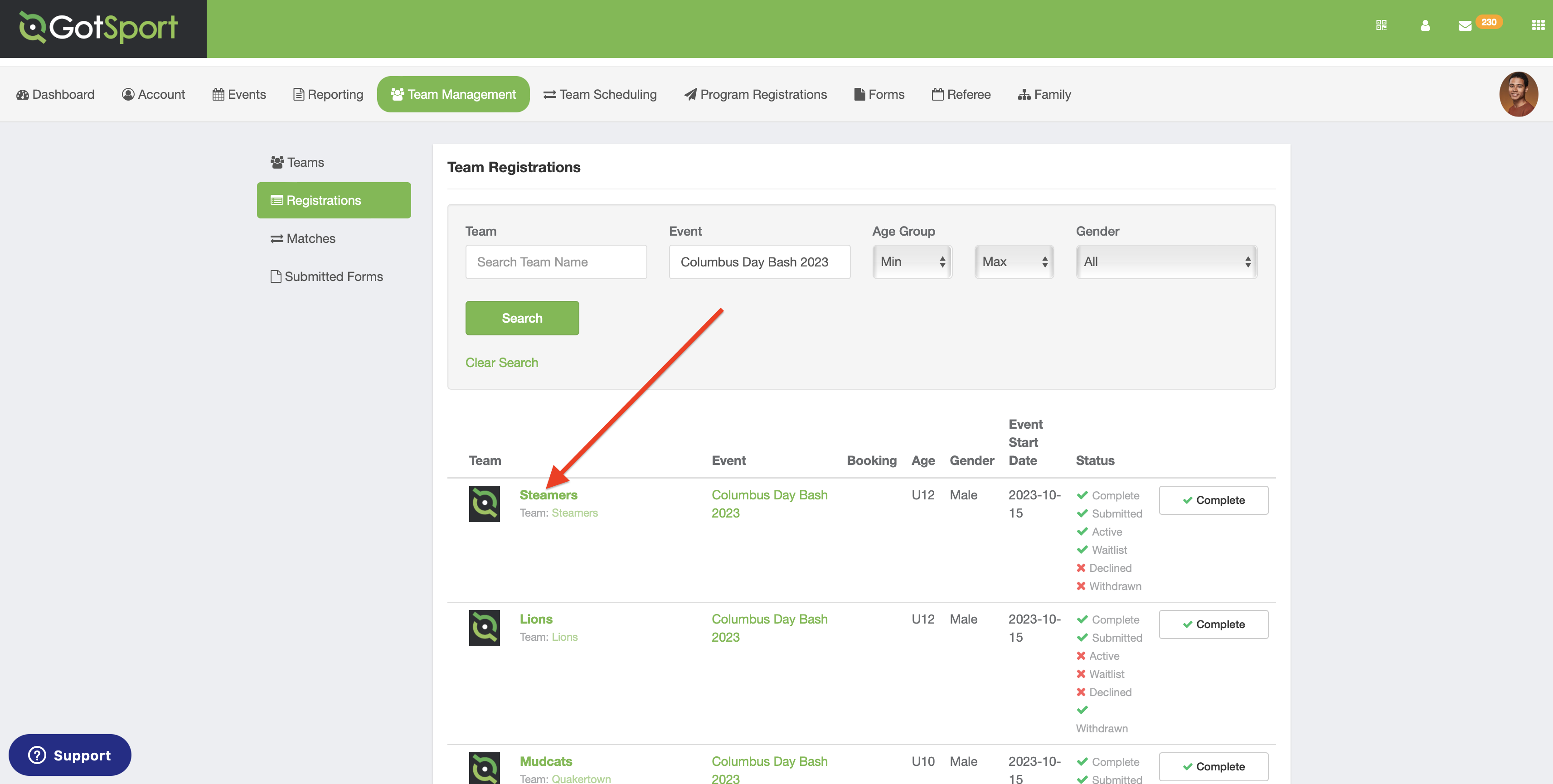The height and width of the screenshot is (784, 1553).
Task: Open the Support help button
Action: pos(70,755)
